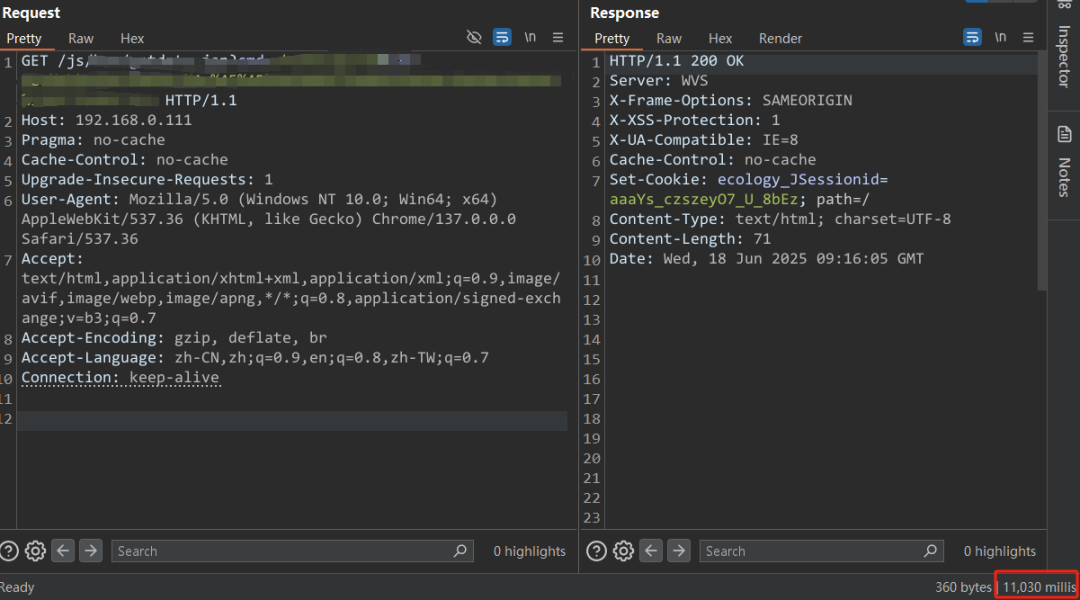Viewport: 1080px width, 600px height.
Task: Open search settings gear under Response panel
Action: click(623, 551)
